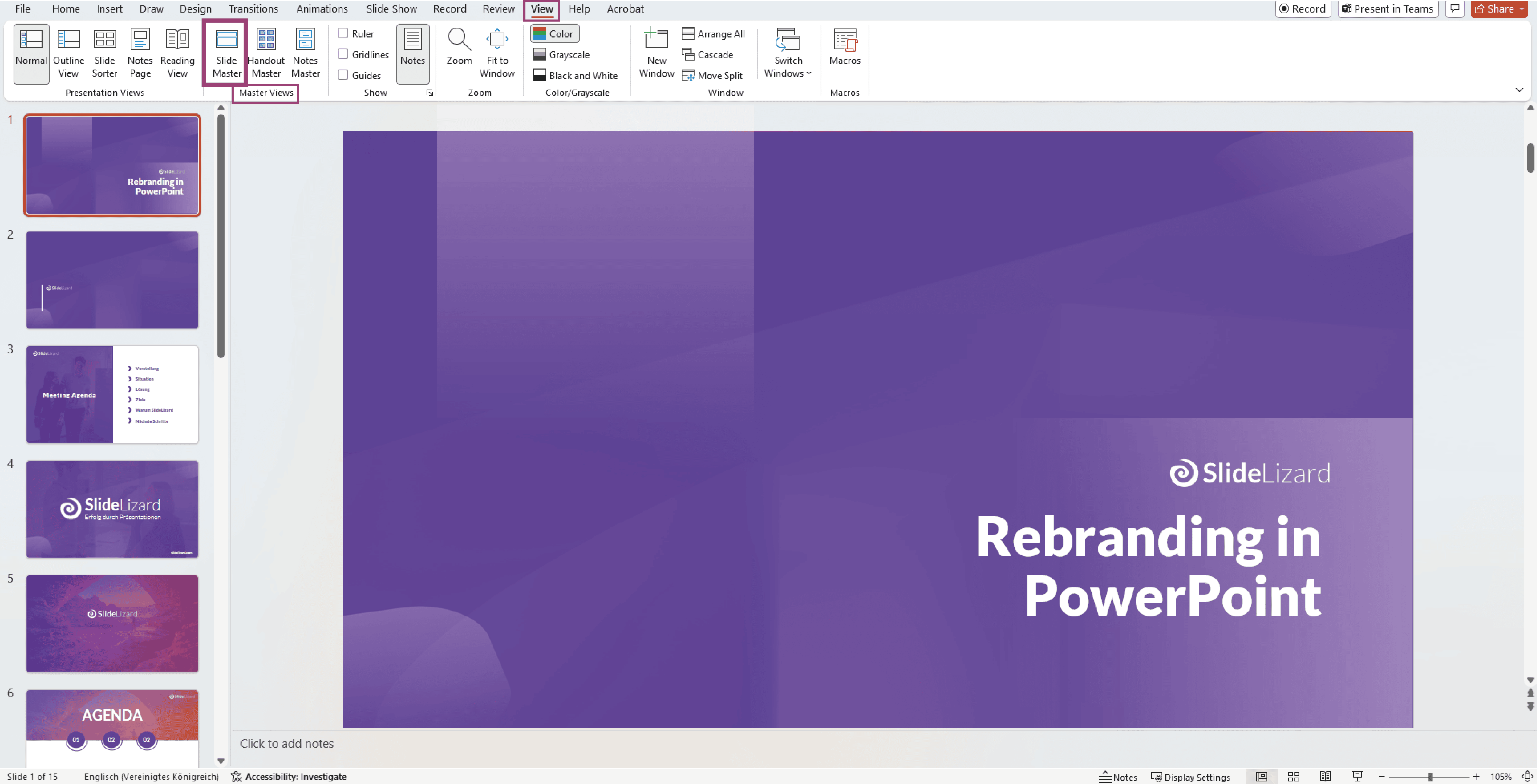Viewport: 1537px width, 784px height.
Task: Open the Comments pane icon
Action: [1455, 9]
